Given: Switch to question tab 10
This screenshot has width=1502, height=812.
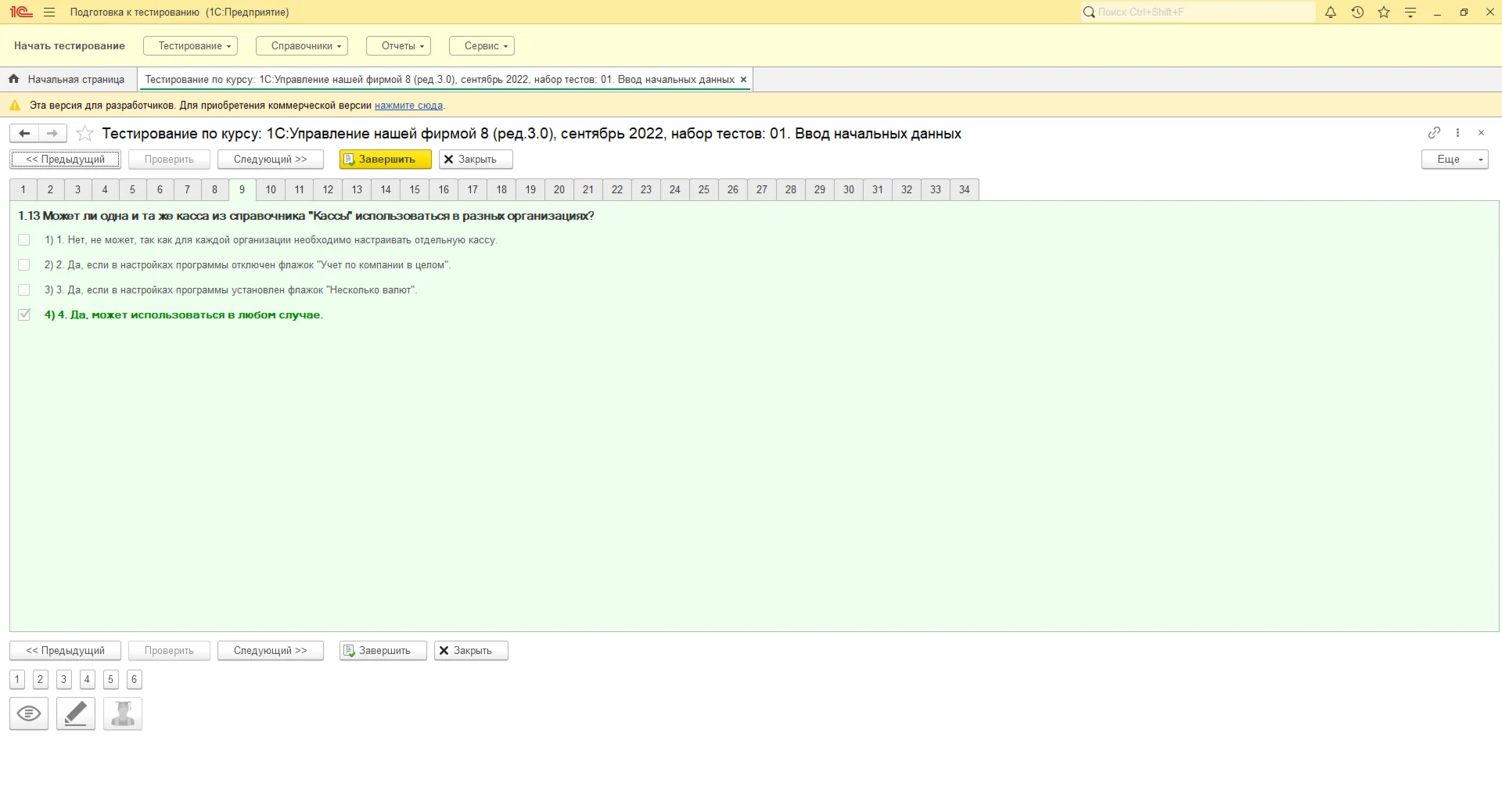Looking at the screenshot, I should tap(271, 189).
